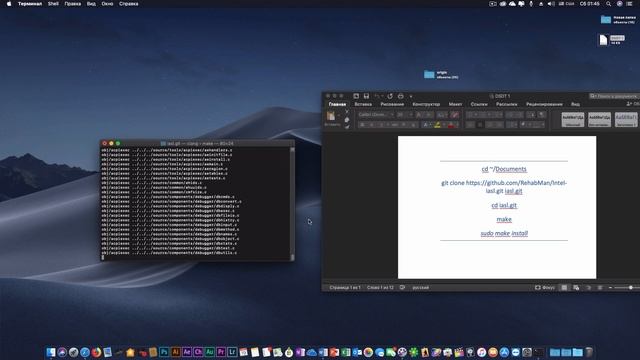Open the Ссылки ribbon tab
Screen dimensions: 640x360
(x=479, y=104)
